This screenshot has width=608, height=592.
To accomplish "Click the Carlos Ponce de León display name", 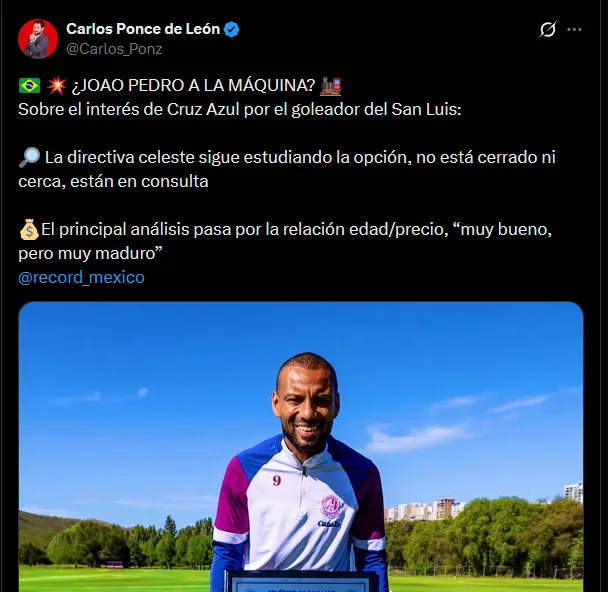I will (x=143, y=29).
